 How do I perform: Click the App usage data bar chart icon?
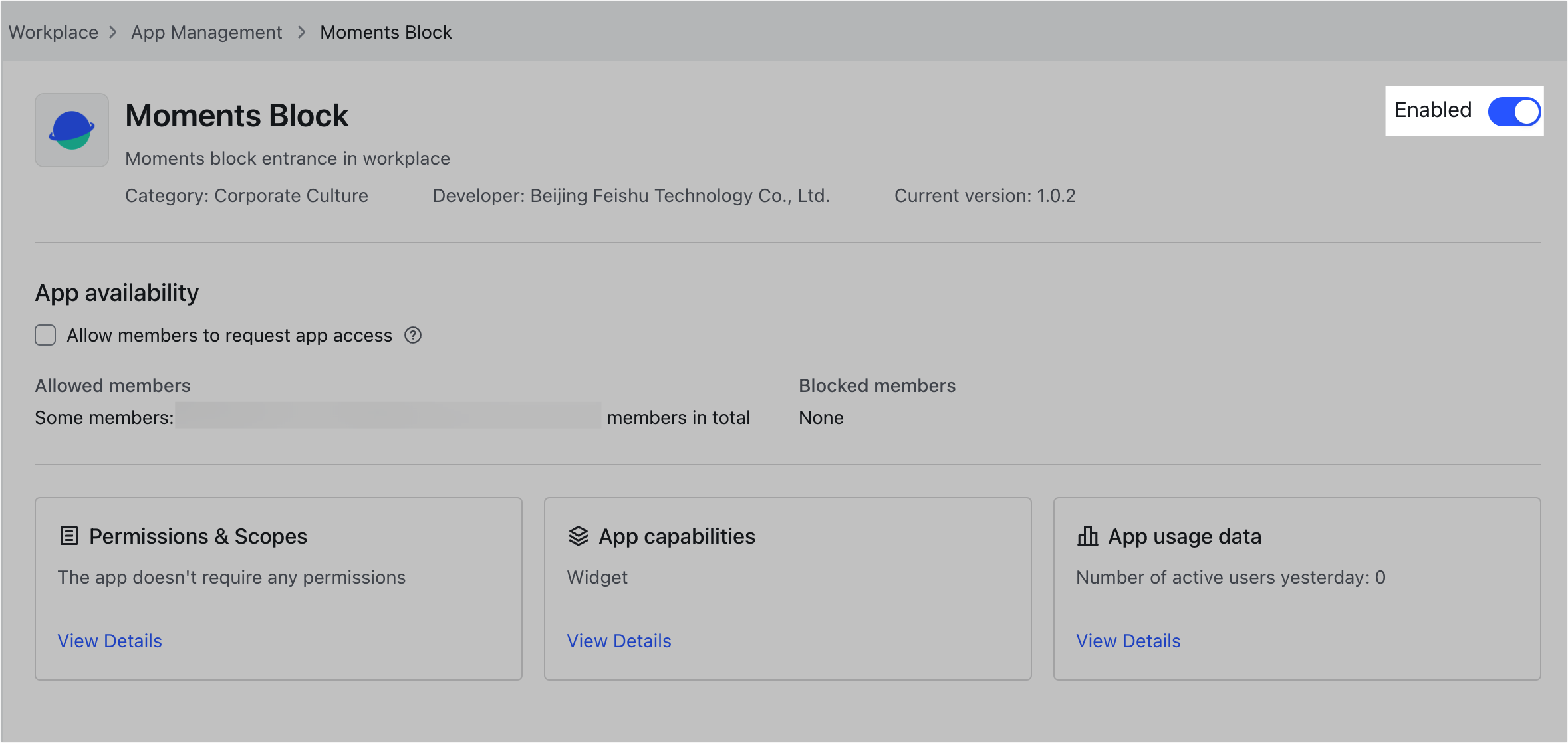(1088, 536)
